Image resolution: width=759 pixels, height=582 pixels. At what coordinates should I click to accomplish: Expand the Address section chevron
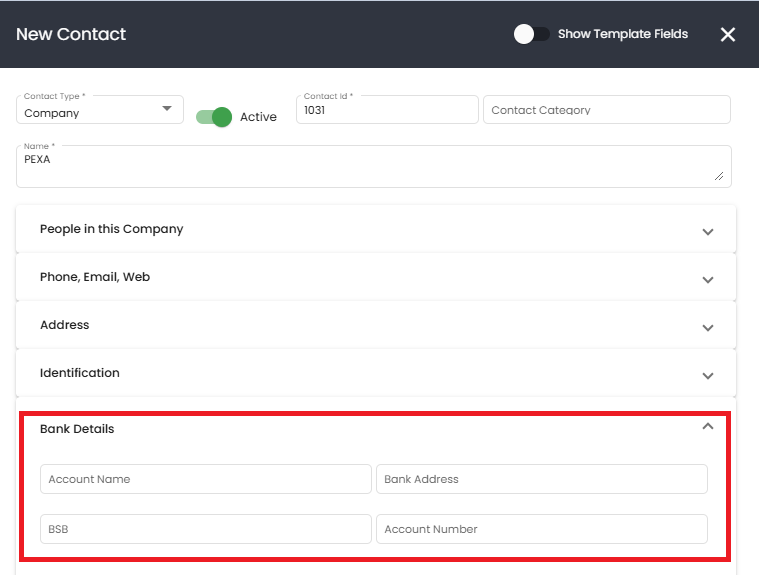708,328
